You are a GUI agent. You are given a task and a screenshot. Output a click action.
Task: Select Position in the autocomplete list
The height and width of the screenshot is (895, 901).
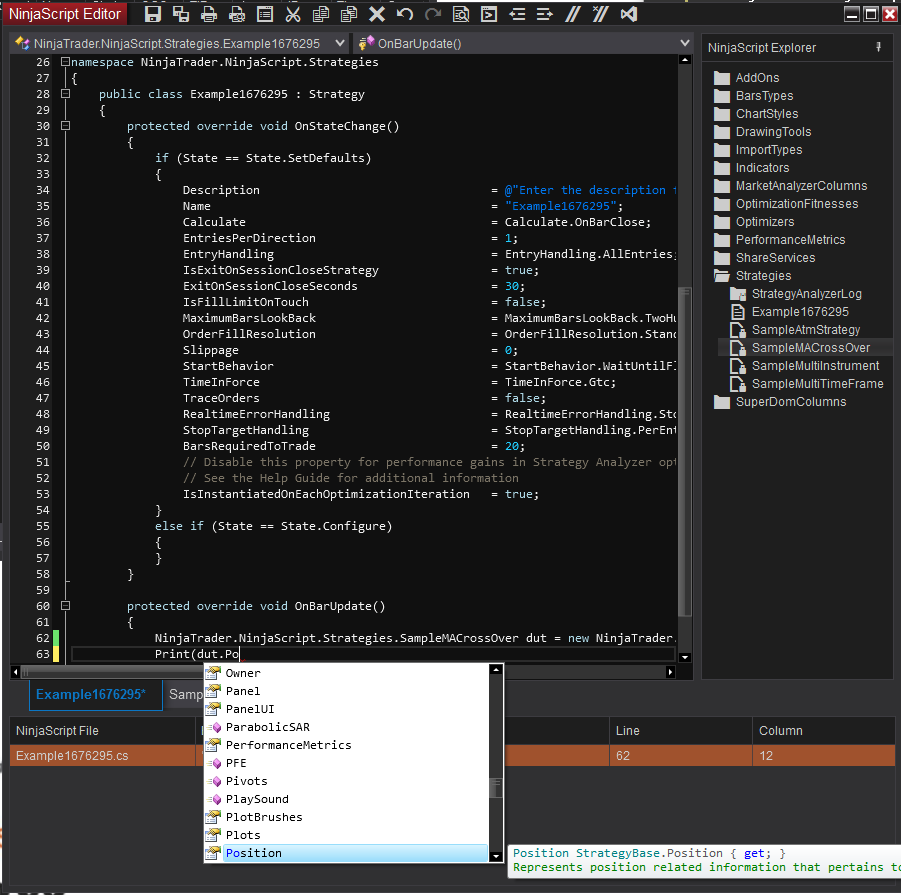point(254,853)
